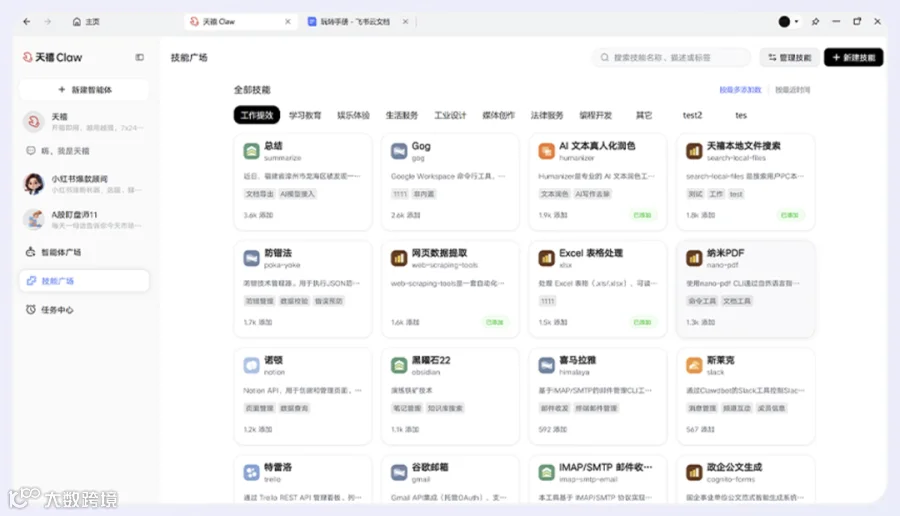
Task: Click the robot icon beside 智能体广场
Action: pyautogui.click(x=30, y=252)
